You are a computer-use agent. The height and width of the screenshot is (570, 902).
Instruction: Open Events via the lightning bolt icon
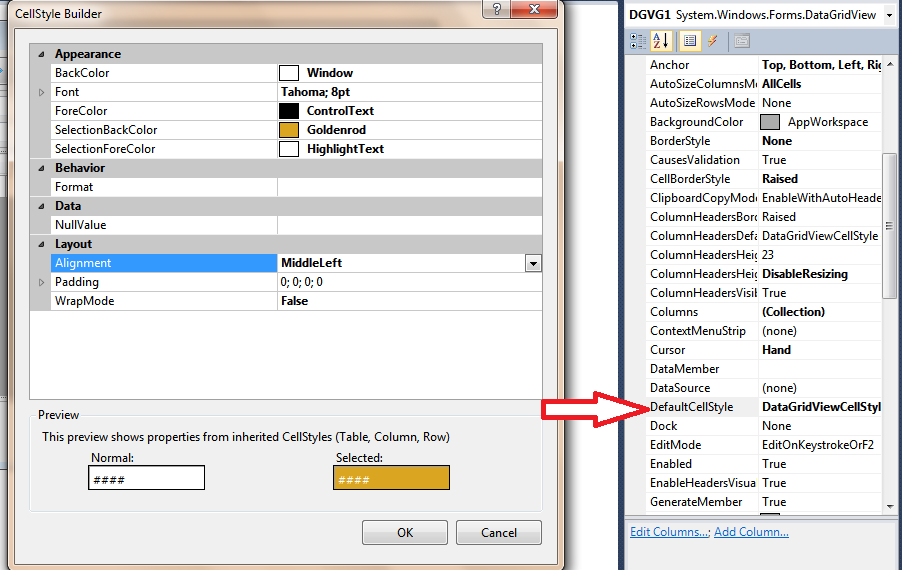tap(712, 41)
